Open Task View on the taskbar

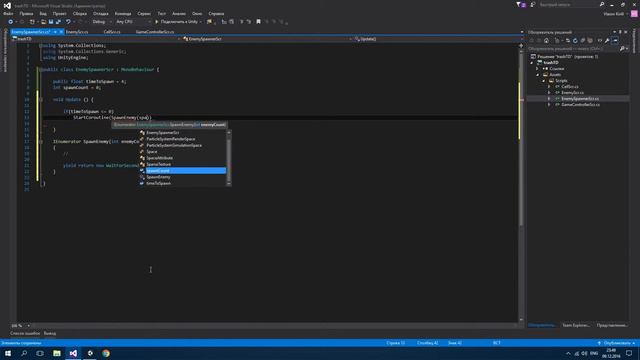click(40, 353)
